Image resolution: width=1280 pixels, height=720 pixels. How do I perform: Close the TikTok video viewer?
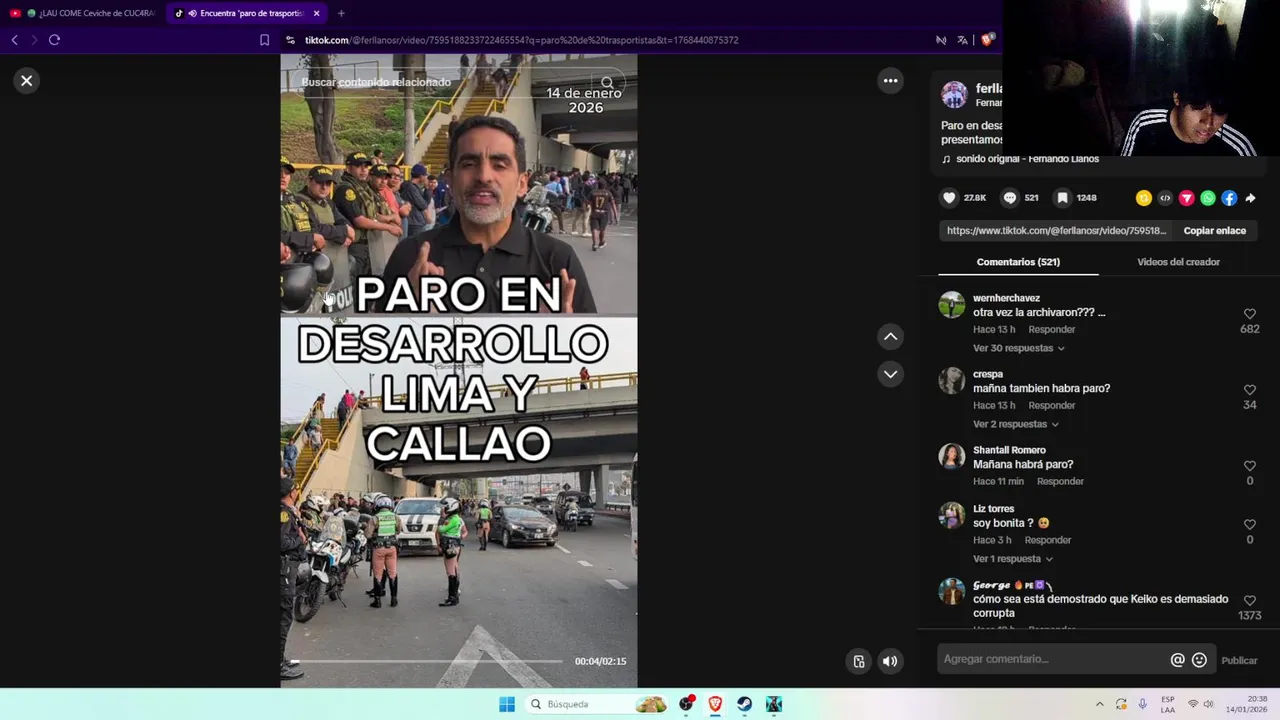pos(27,81)
